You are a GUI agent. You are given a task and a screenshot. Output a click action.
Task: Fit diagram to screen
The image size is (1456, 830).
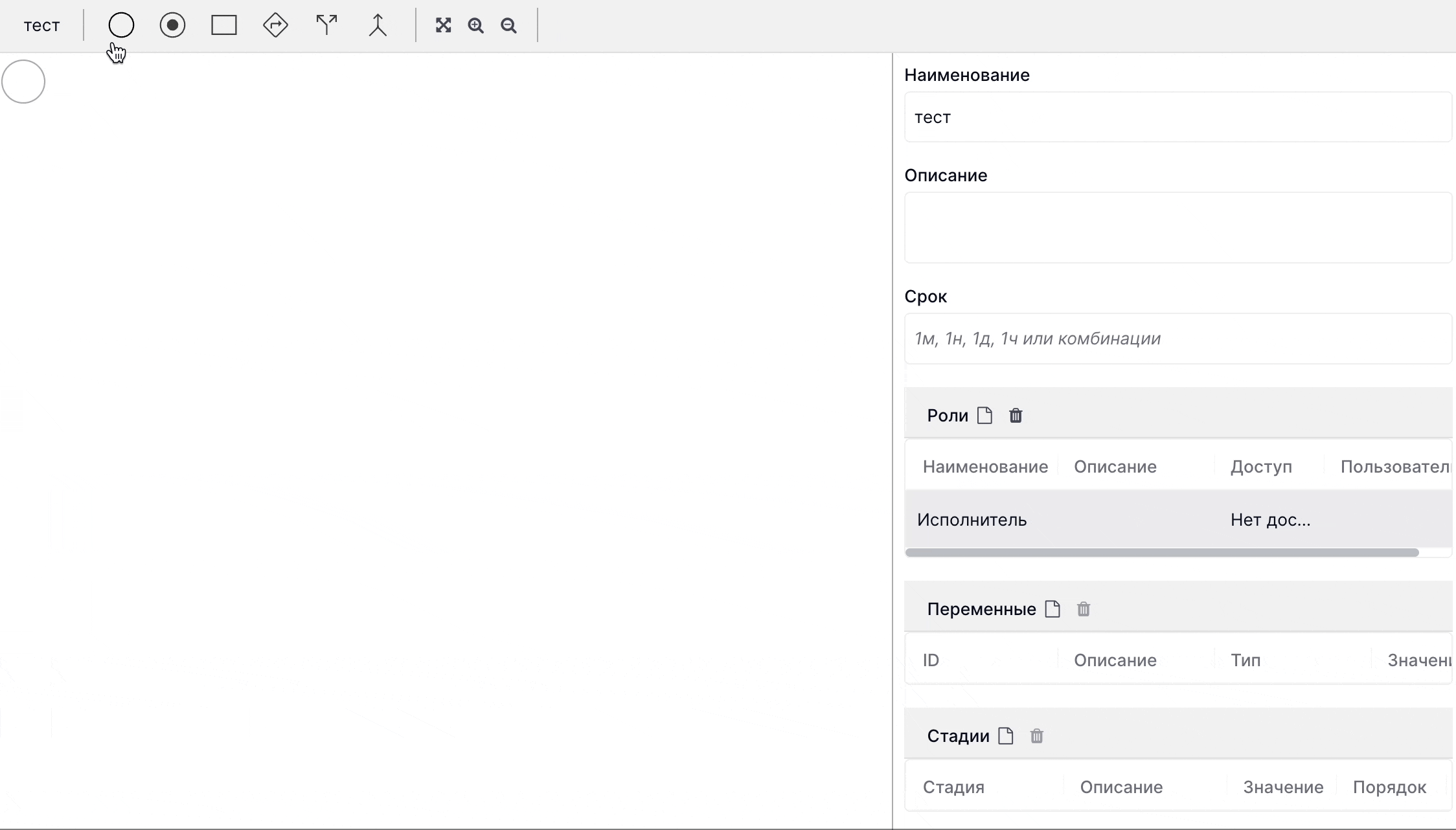tap(443, 25)
